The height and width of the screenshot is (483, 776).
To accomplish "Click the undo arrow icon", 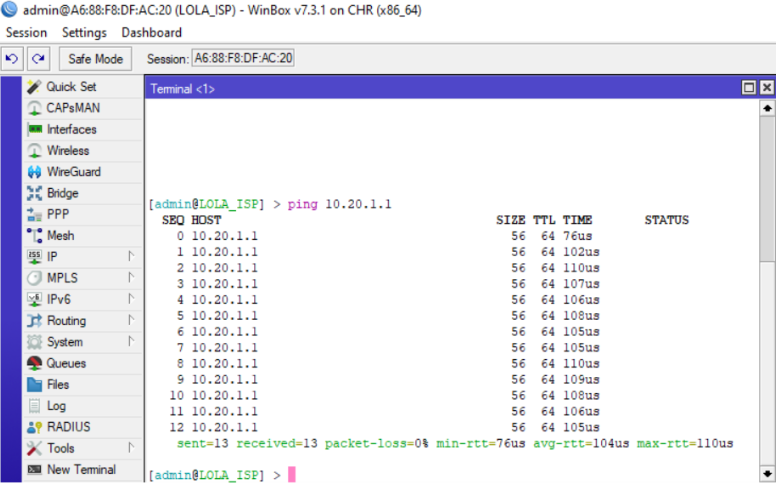I will [14, 59].
